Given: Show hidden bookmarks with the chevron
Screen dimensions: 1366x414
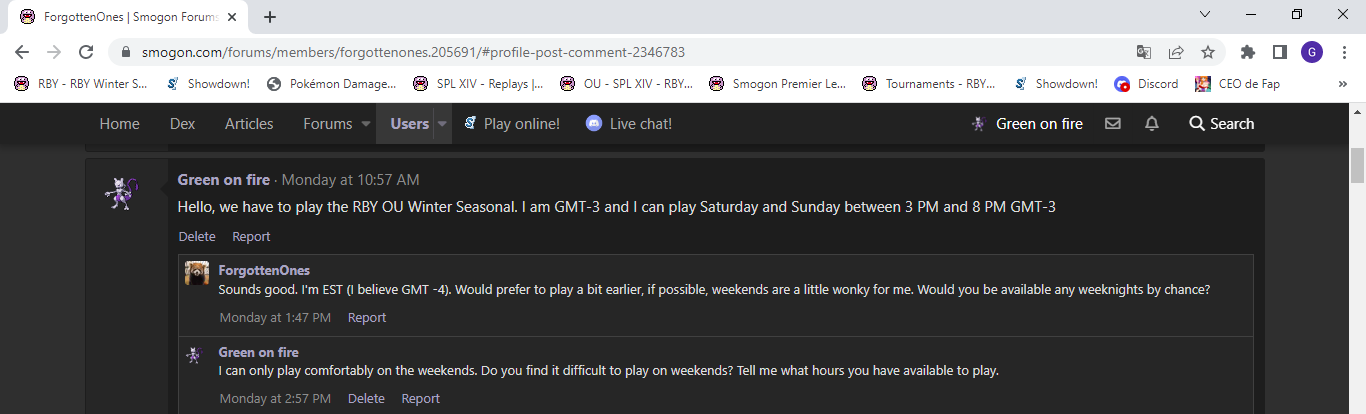Looking at the screenshot, I should tap(1343, 84).
